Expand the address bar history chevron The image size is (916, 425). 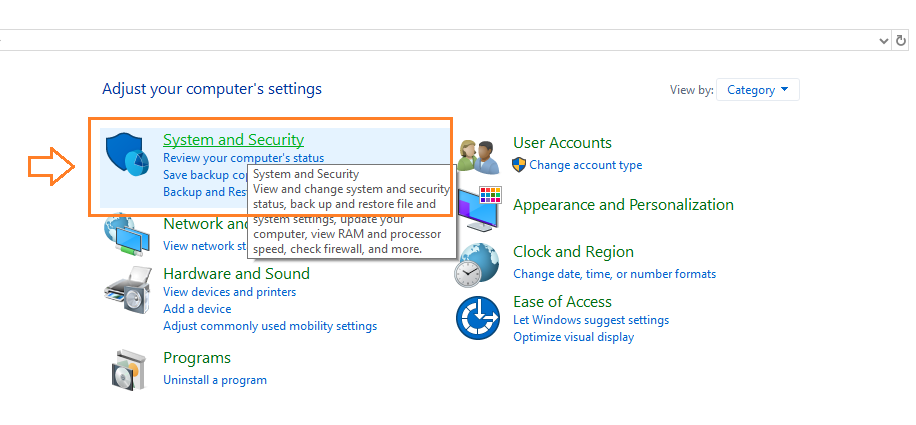tap(883, 40)
